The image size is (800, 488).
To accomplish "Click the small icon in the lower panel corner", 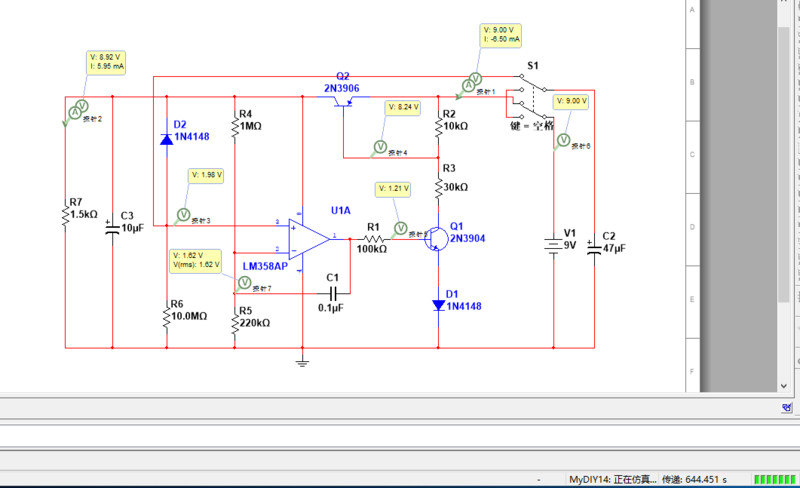I will click(788, 408).
